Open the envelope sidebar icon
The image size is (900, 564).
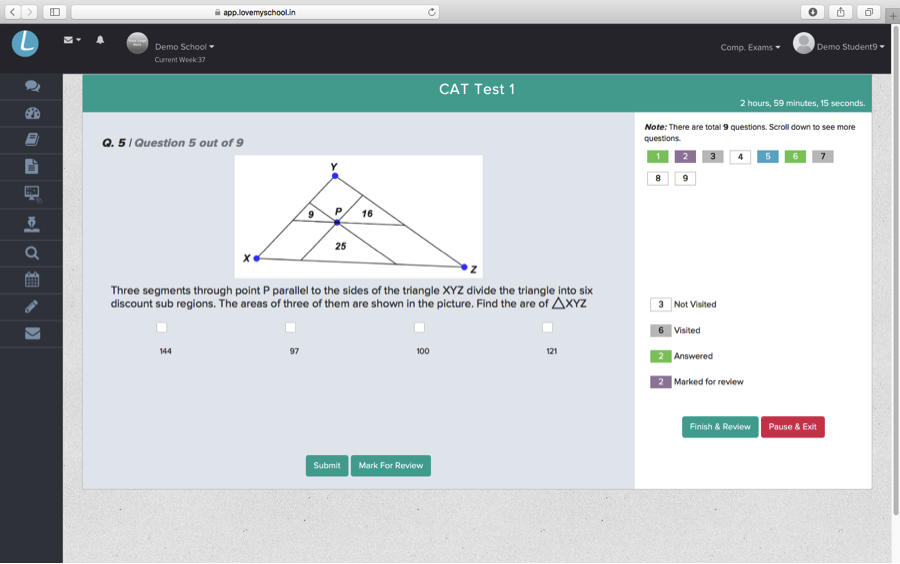click(x=32, y=333)
